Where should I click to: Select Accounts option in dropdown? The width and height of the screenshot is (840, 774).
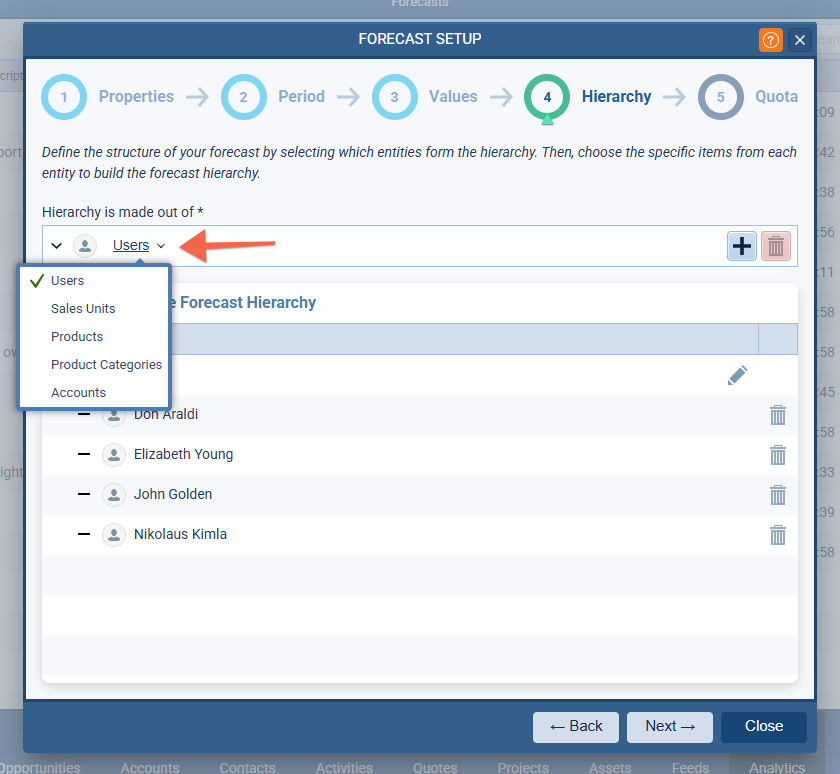(78, 393)
